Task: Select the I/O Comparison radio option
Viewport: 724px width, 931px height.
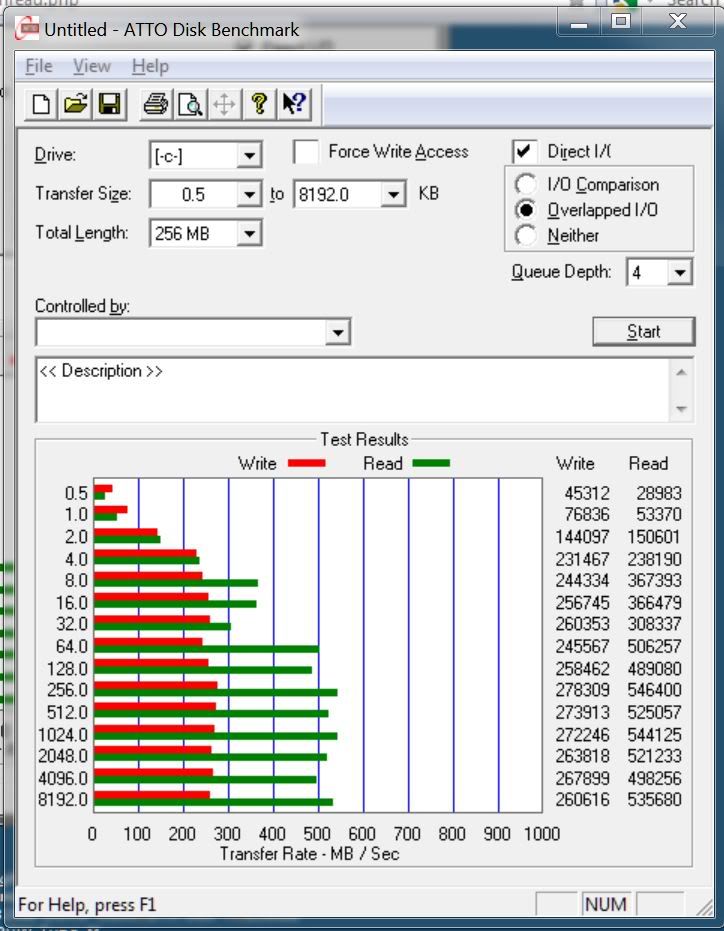Action: click(526, 185)
